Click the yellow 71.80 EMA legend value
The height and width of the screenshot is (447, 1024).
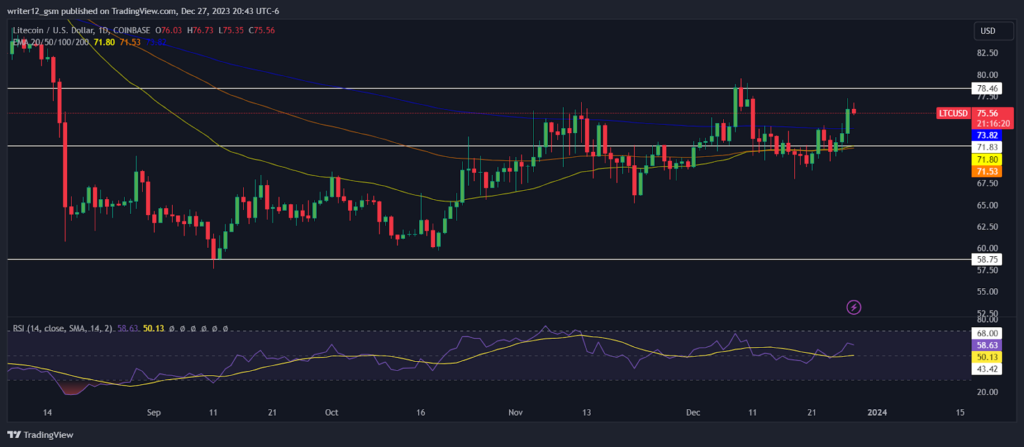click(x=104, y=42)
